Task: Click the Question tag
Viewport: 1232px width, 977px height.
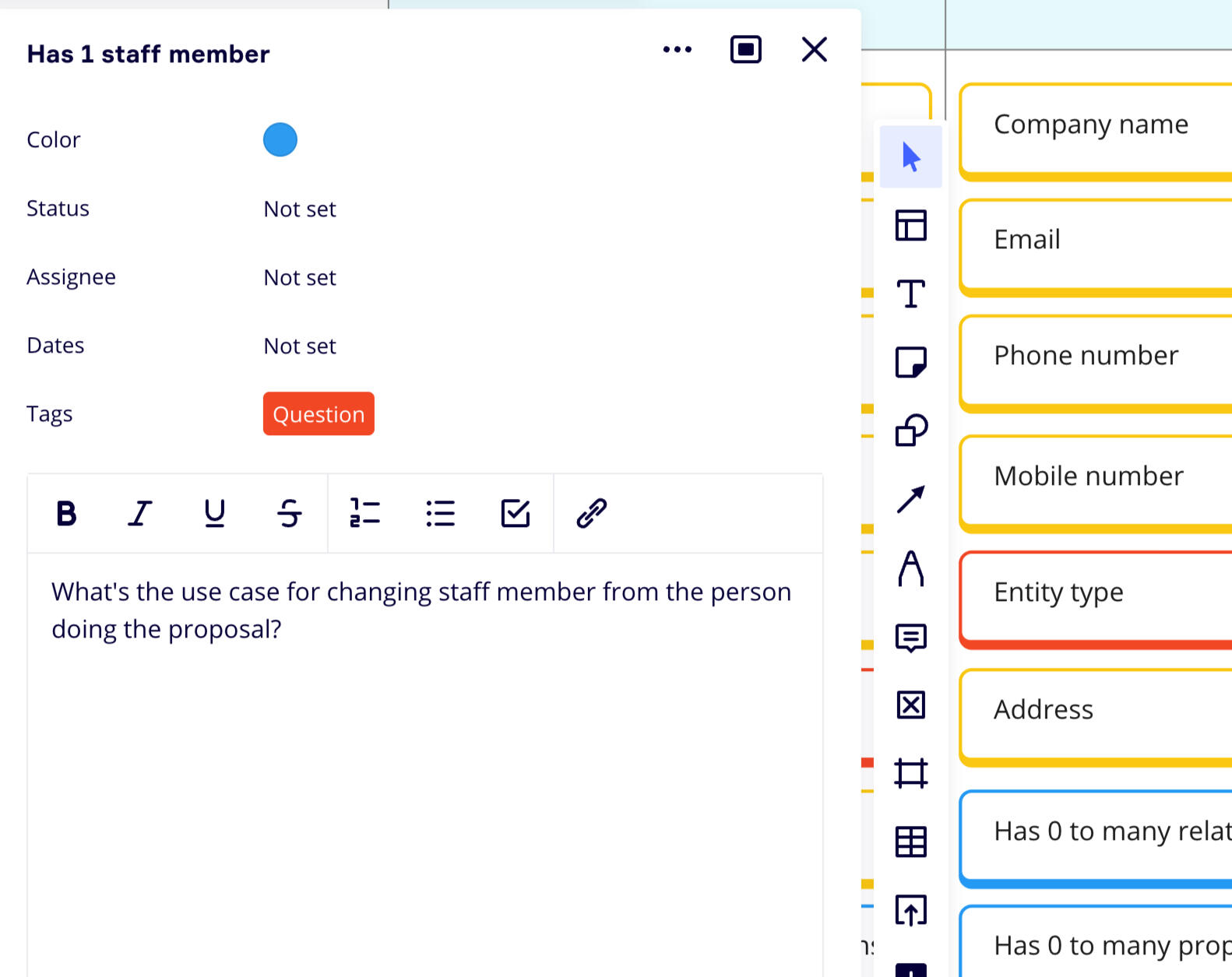Action: pyautogui.click(x=319, y=414)
